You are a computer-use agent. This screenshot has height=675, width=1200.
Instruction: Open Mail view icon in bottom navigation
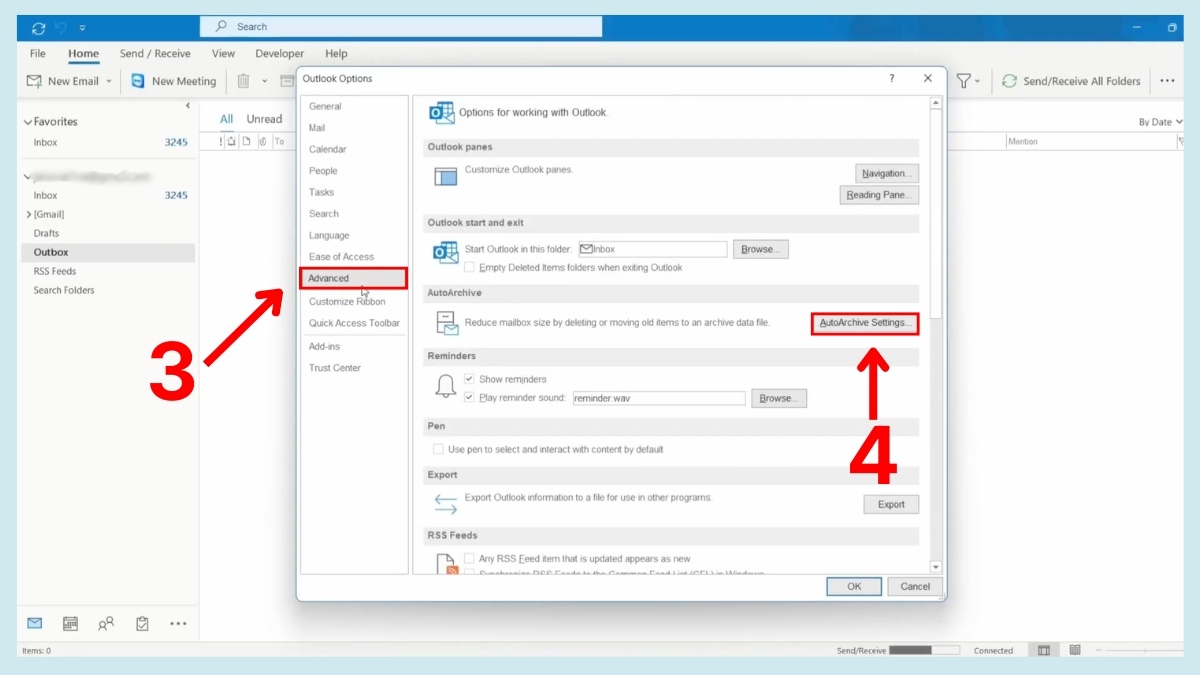coord(35,623)
